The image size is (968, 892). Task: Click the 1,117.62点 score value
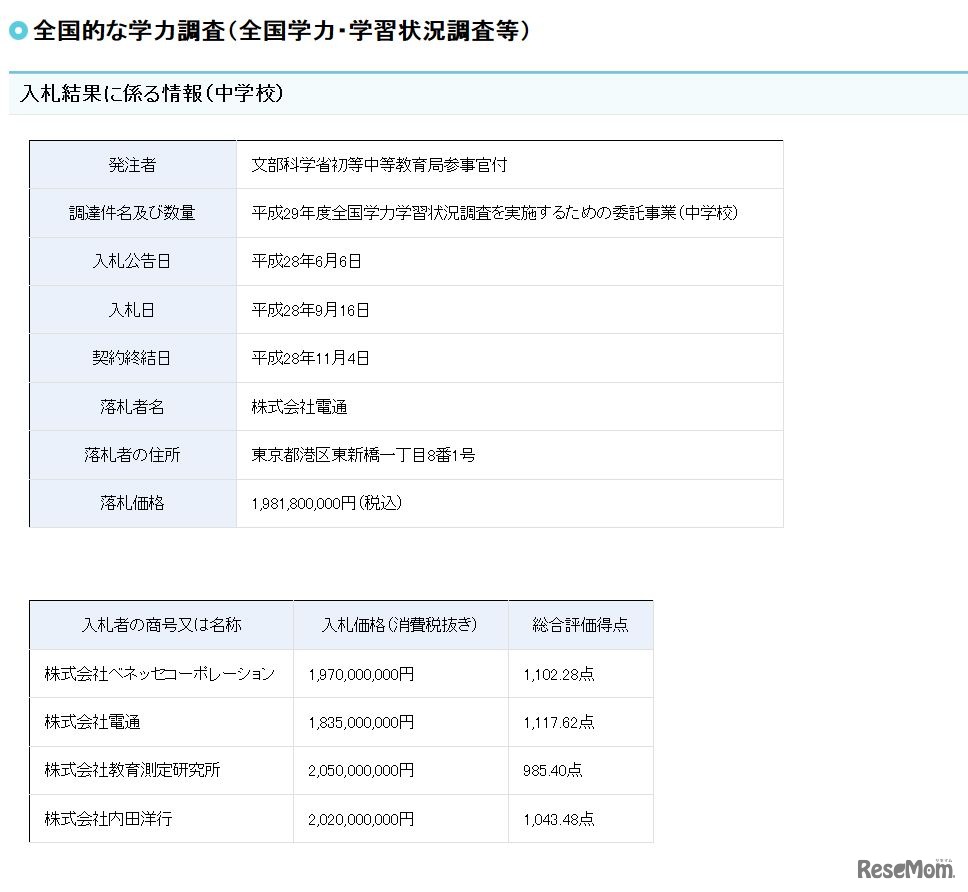tap(556, 721)
